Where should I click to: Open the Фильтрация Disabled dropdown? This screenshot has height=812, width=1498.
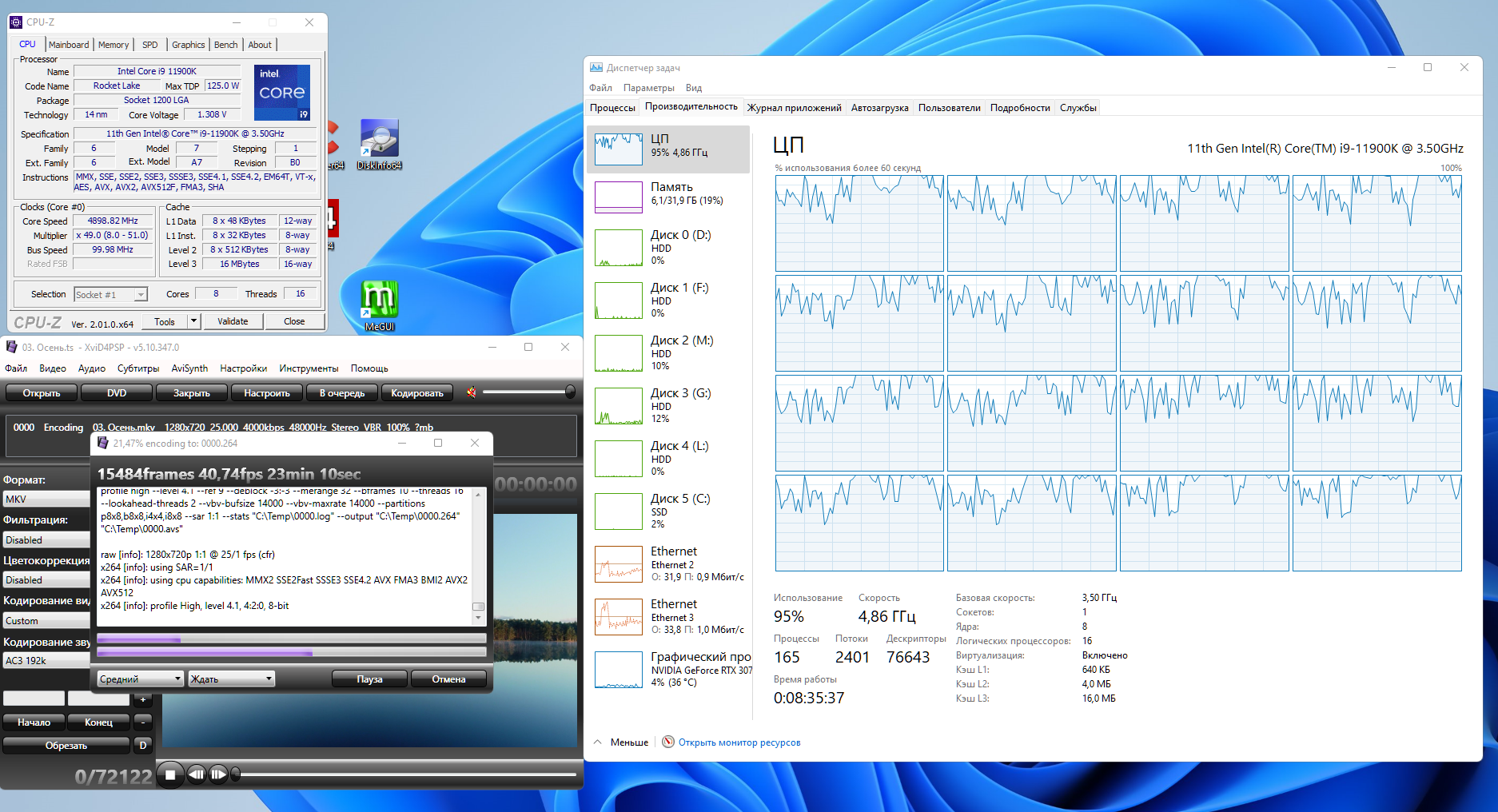[46, 540]
